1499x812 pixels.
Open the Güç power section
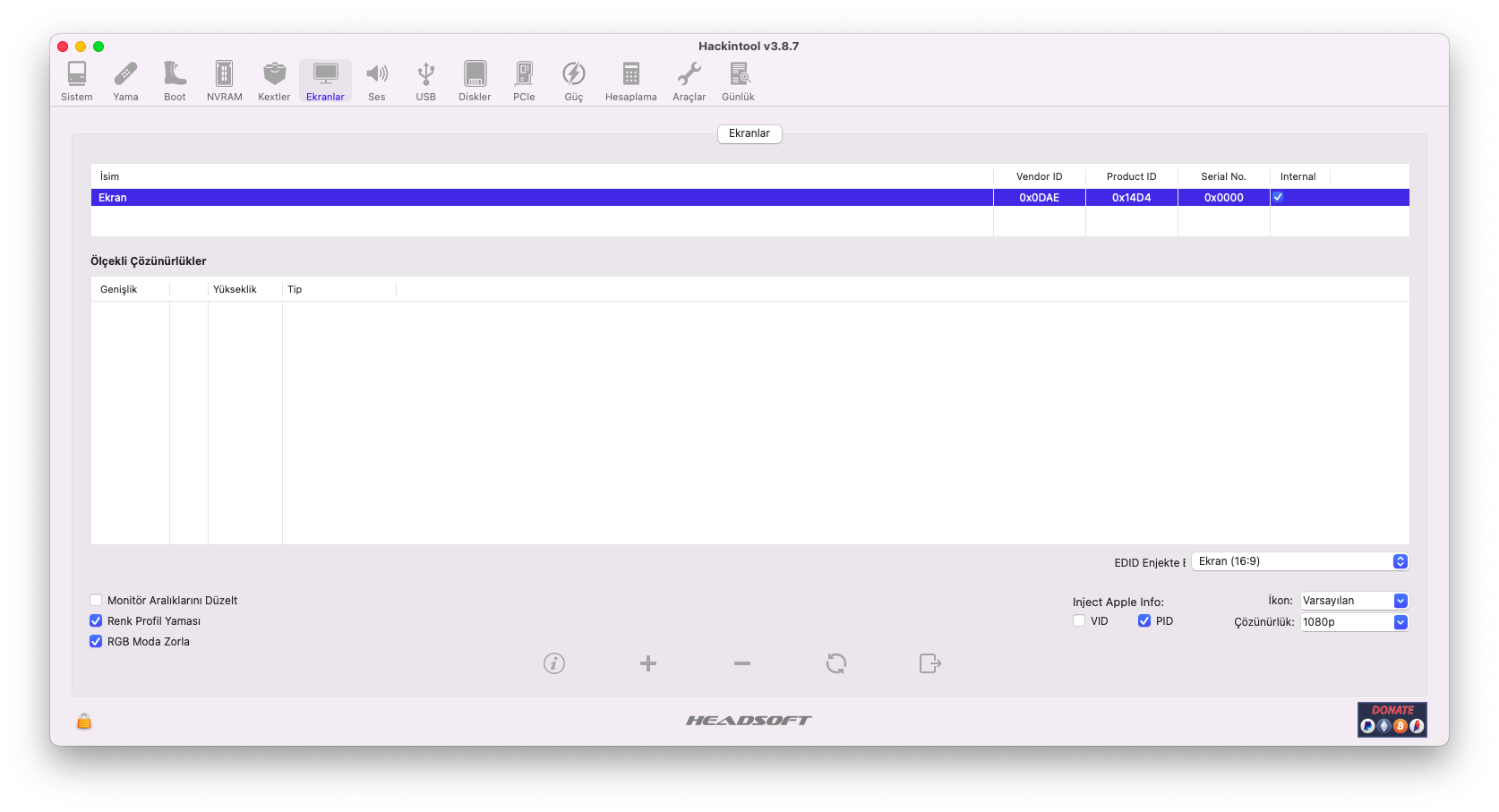573,81
